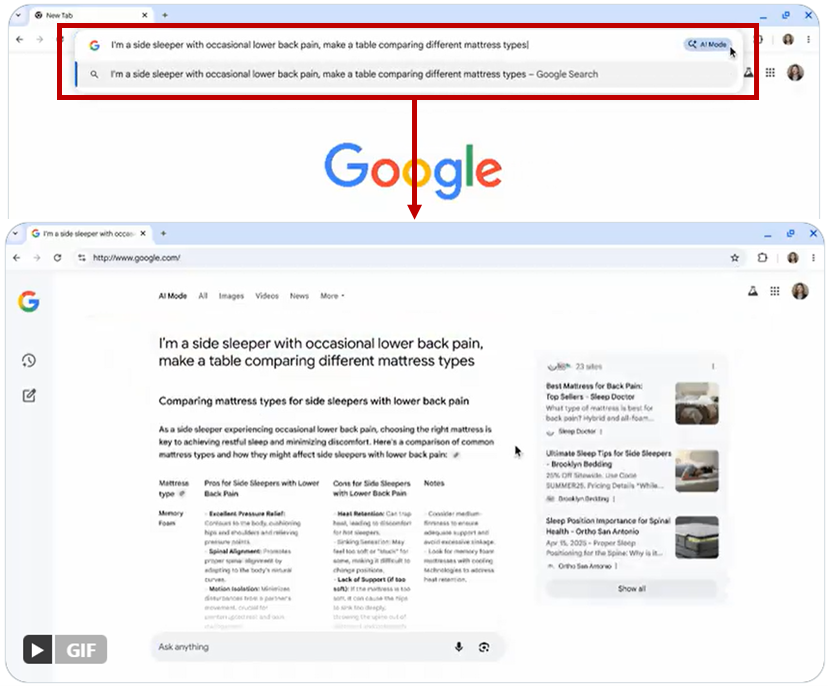The width and height of the screenshot is (828, 686).
Task: Open Google Lens camera icon next to mic
Action: click(485, 647)
